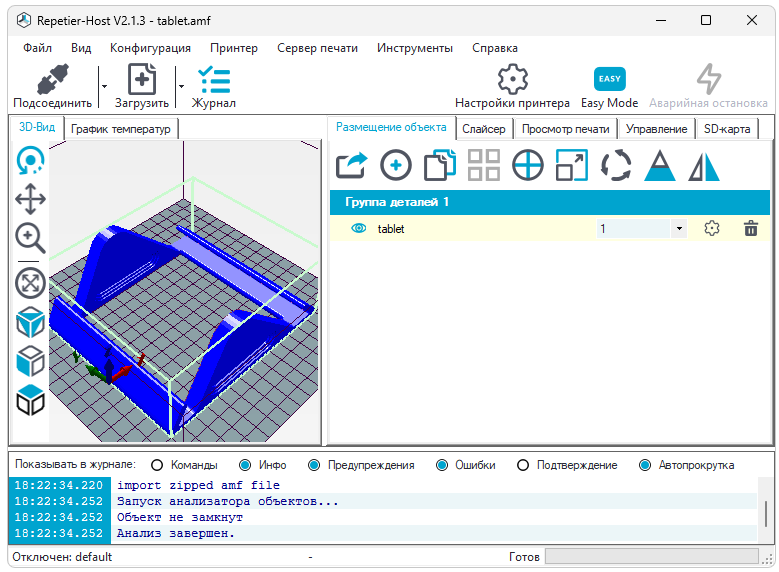Expand the dropdown arrow next to Загрузить

pos(181,86)
